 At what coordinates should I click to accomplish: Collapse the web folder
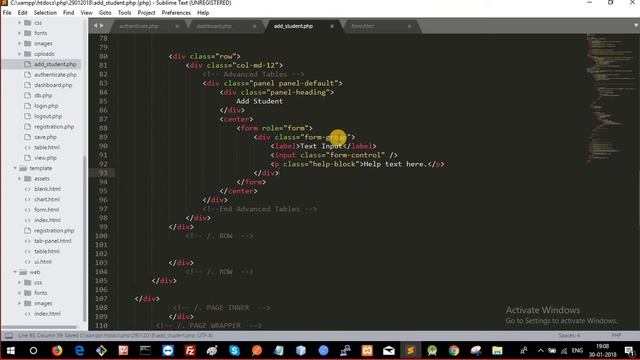click(x=15, y=272)
